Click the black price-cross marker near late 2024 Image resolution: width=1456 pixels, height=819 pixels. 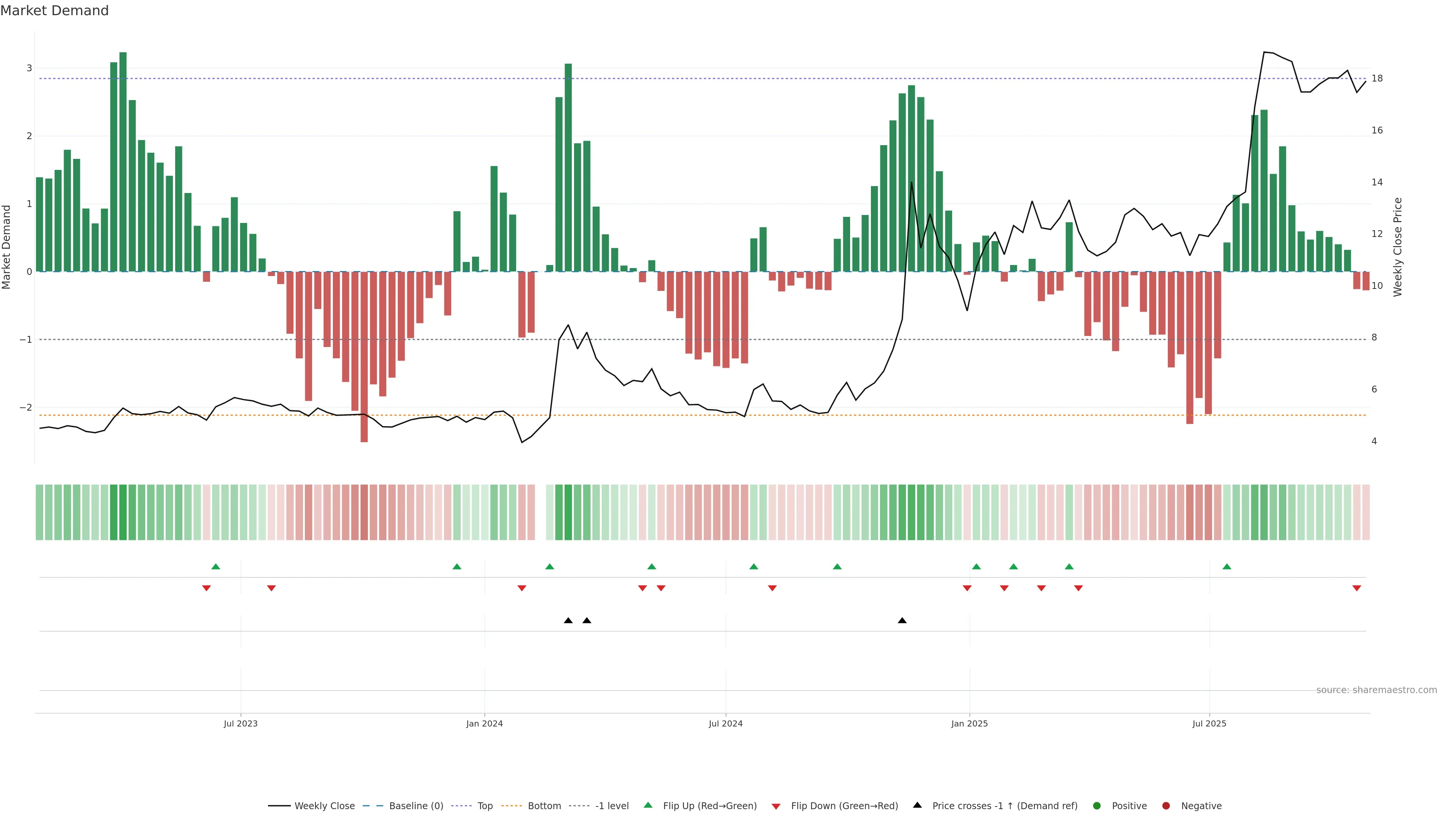[902, 621]
